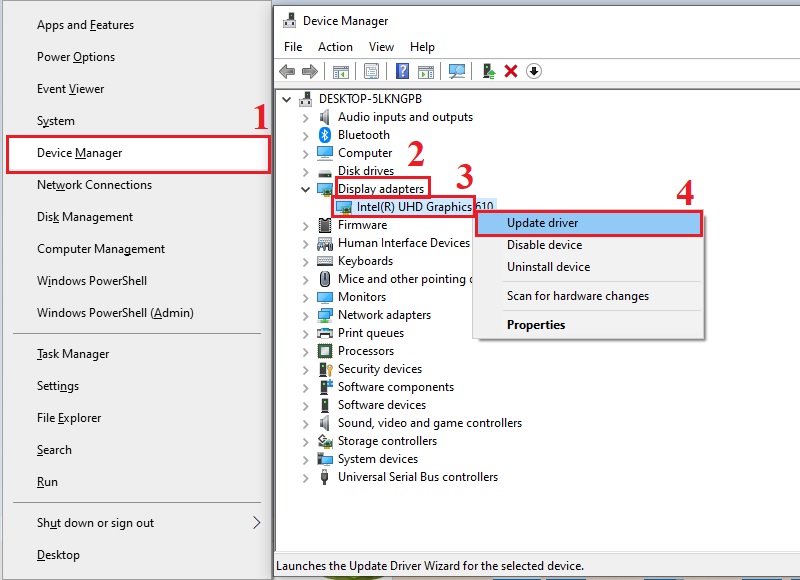Click the Disk drives icon
Image resolution: width=800 pixels, height=580 pixels.
point(324,172)
